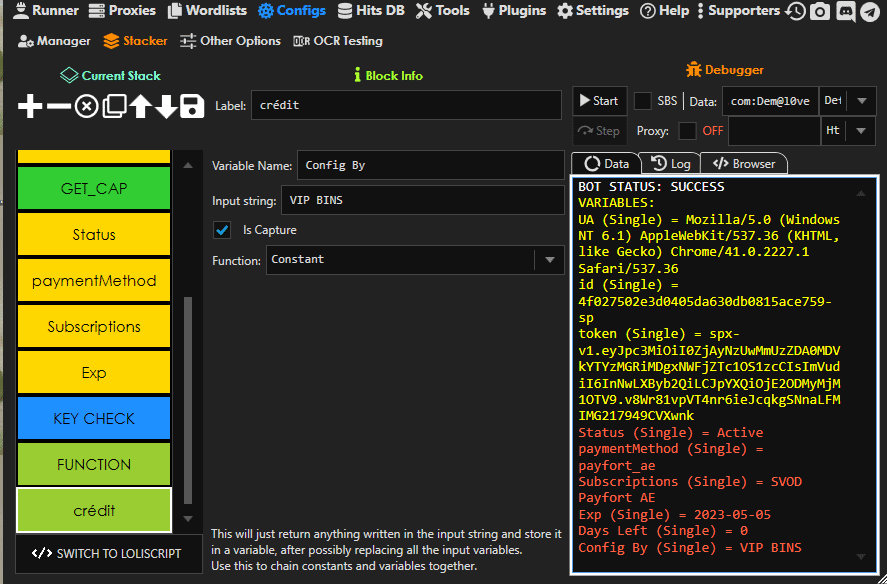
Task: Click the Variable Name input field
Action: coord(430,166)
